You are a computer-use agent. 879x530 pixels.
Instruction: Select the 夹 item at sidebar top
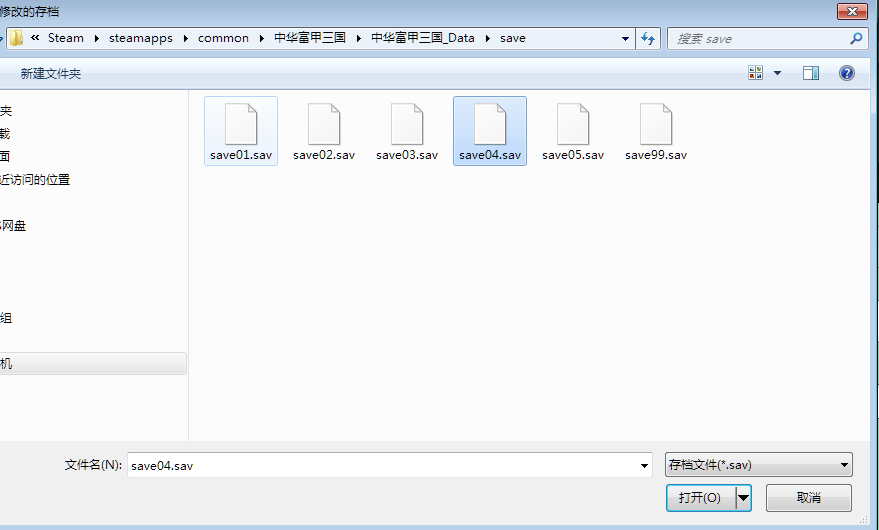(x=6, y=110)
